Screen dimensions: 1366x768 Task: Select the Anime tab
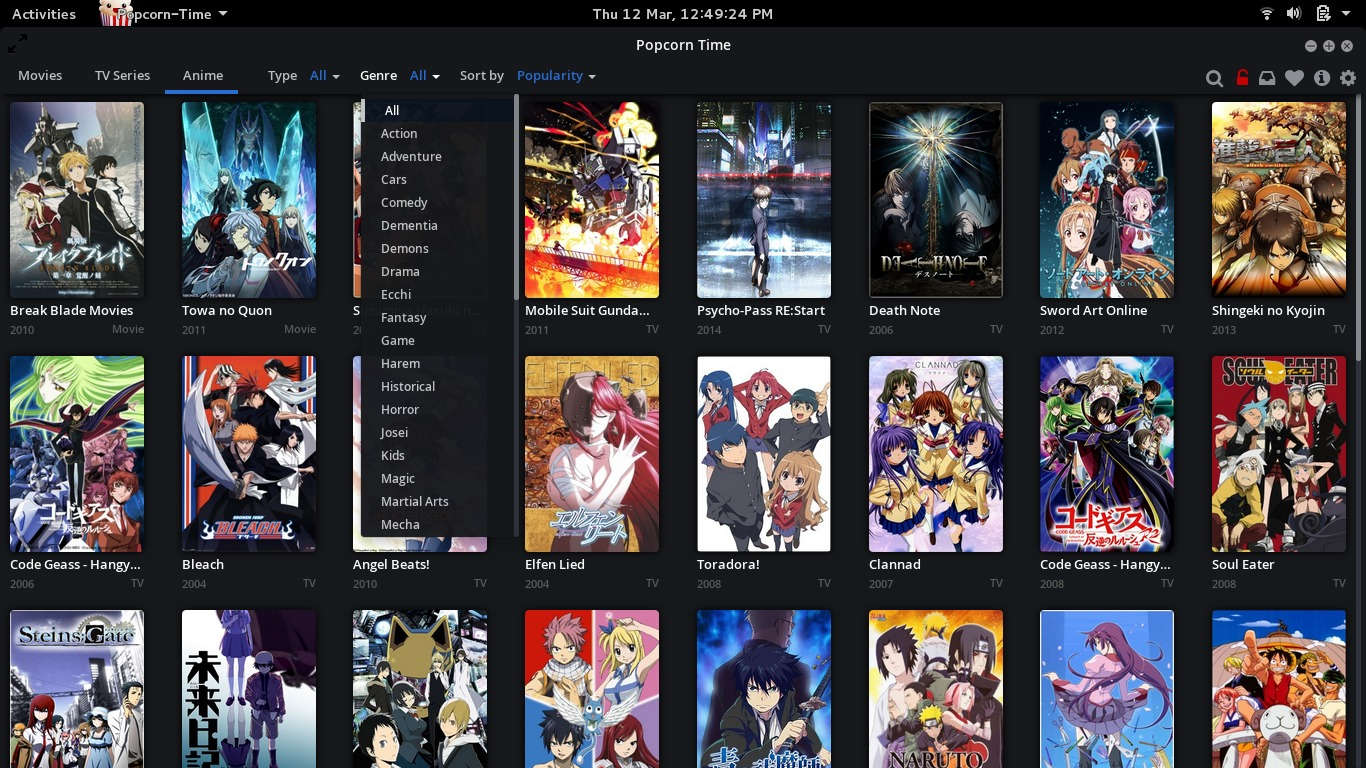202,75
